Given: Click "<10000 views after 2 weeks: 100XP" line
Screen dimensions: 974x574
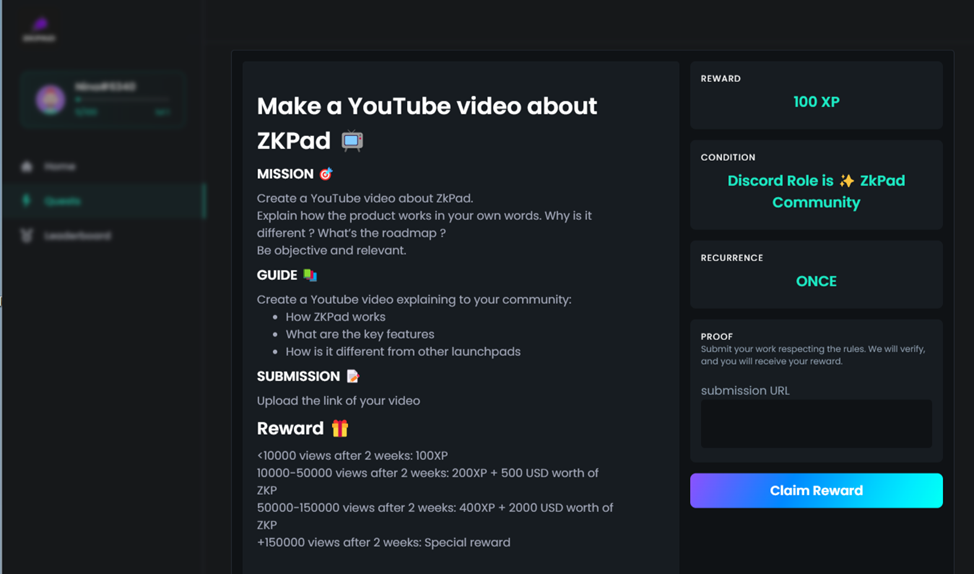Looking at the screenshot, I should [352, 455].
